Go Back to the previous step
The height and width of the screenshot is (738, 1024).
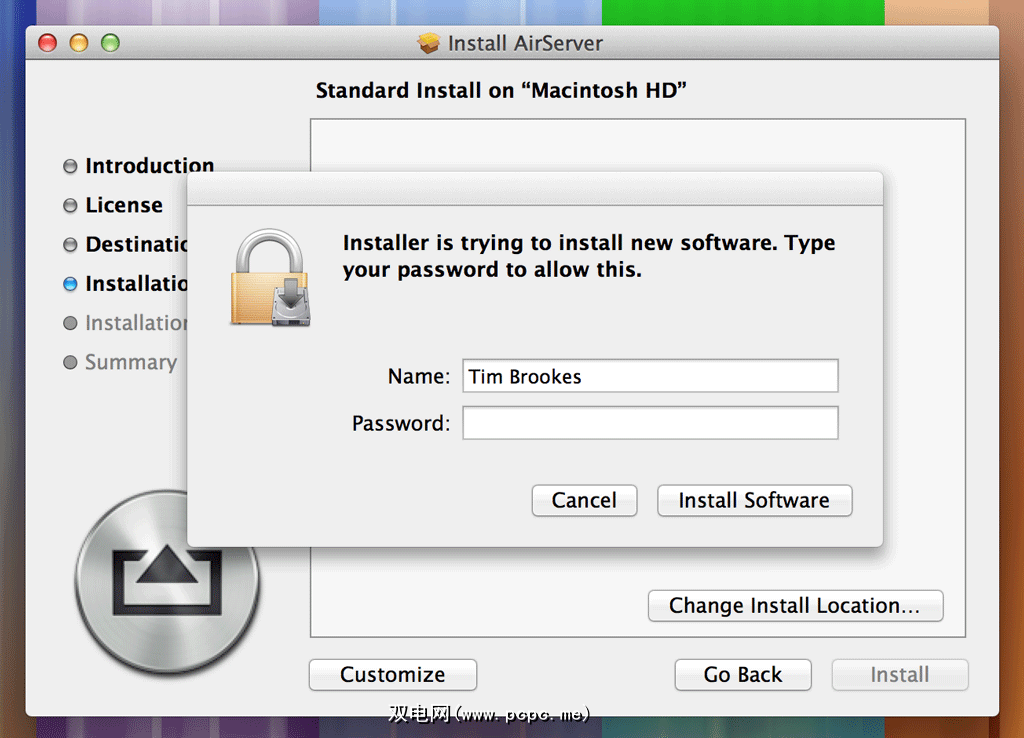coord(743,675)
